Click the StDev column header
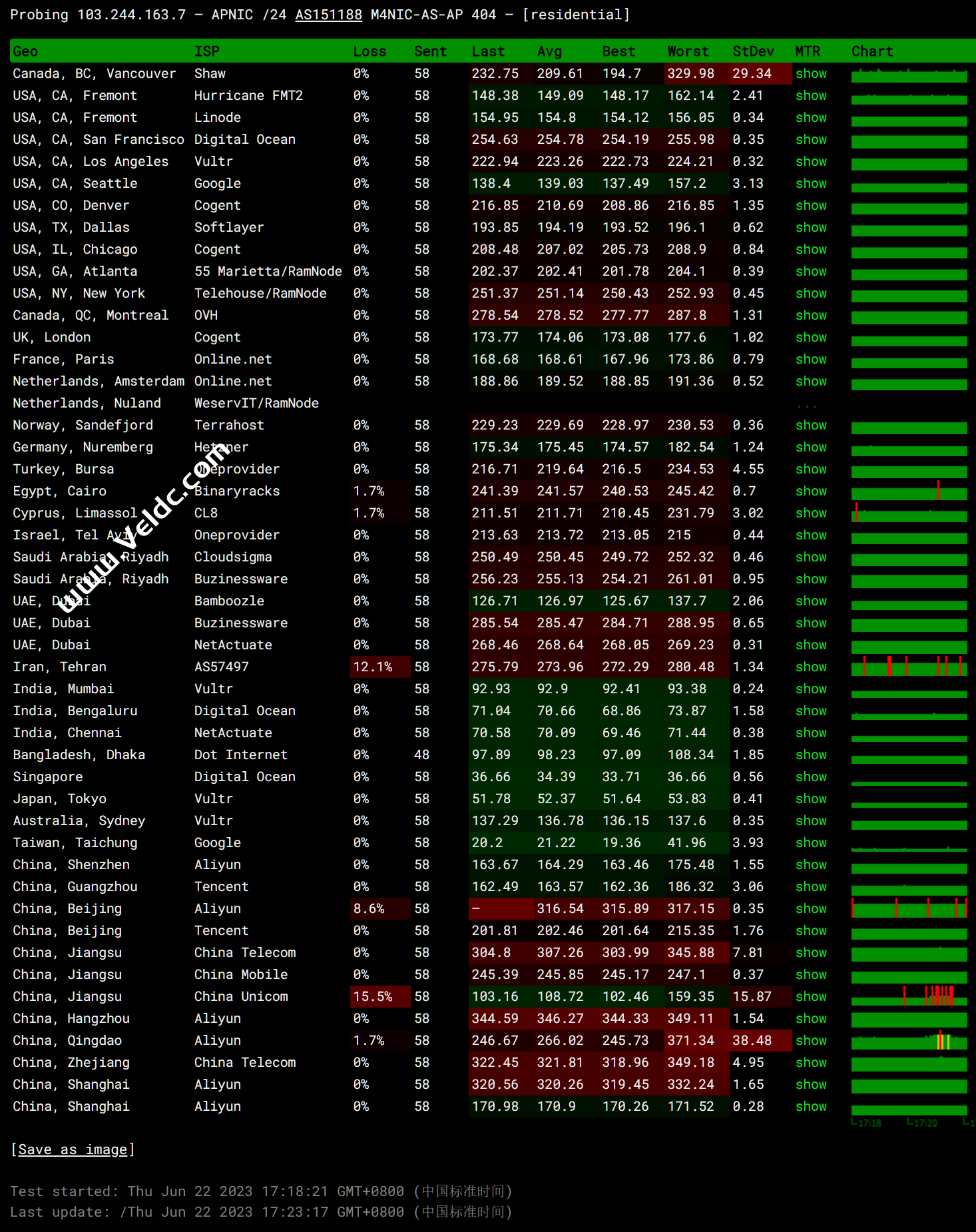This screenshot has width=976, height=1232. click(753, 51)
